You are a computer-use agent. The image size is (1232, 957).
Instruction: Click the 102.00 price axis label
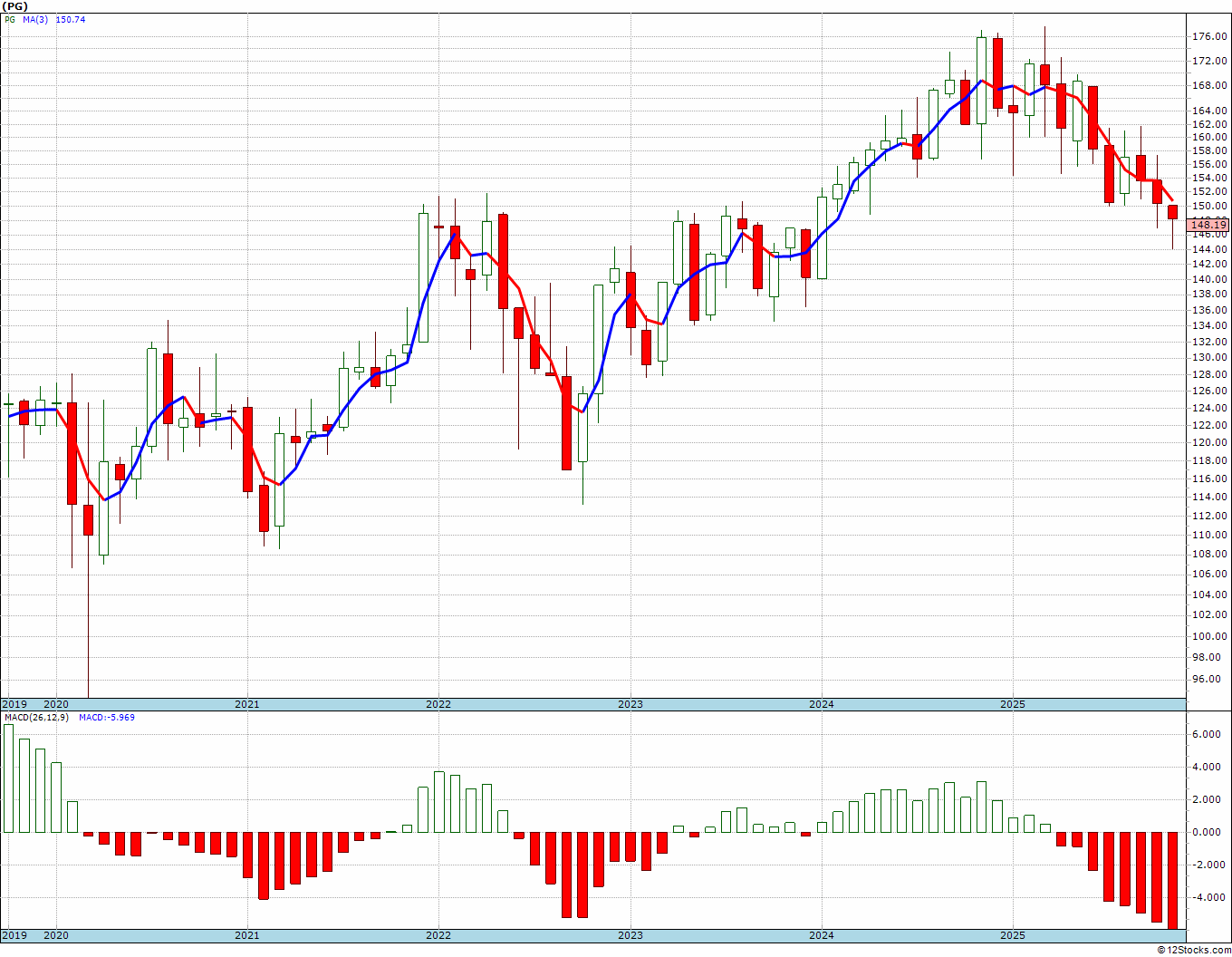coord(1210,615)
